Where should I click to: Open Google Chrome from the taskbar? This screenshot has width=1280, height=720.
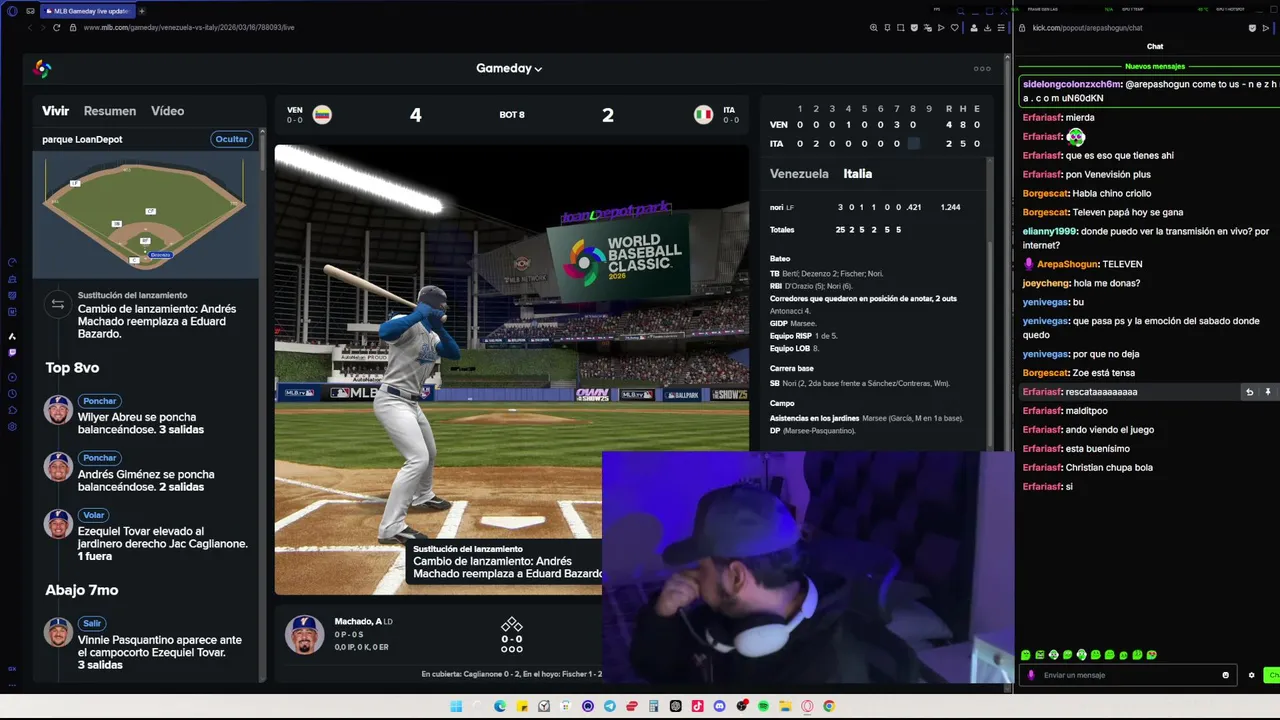click(x=829, y=707)
